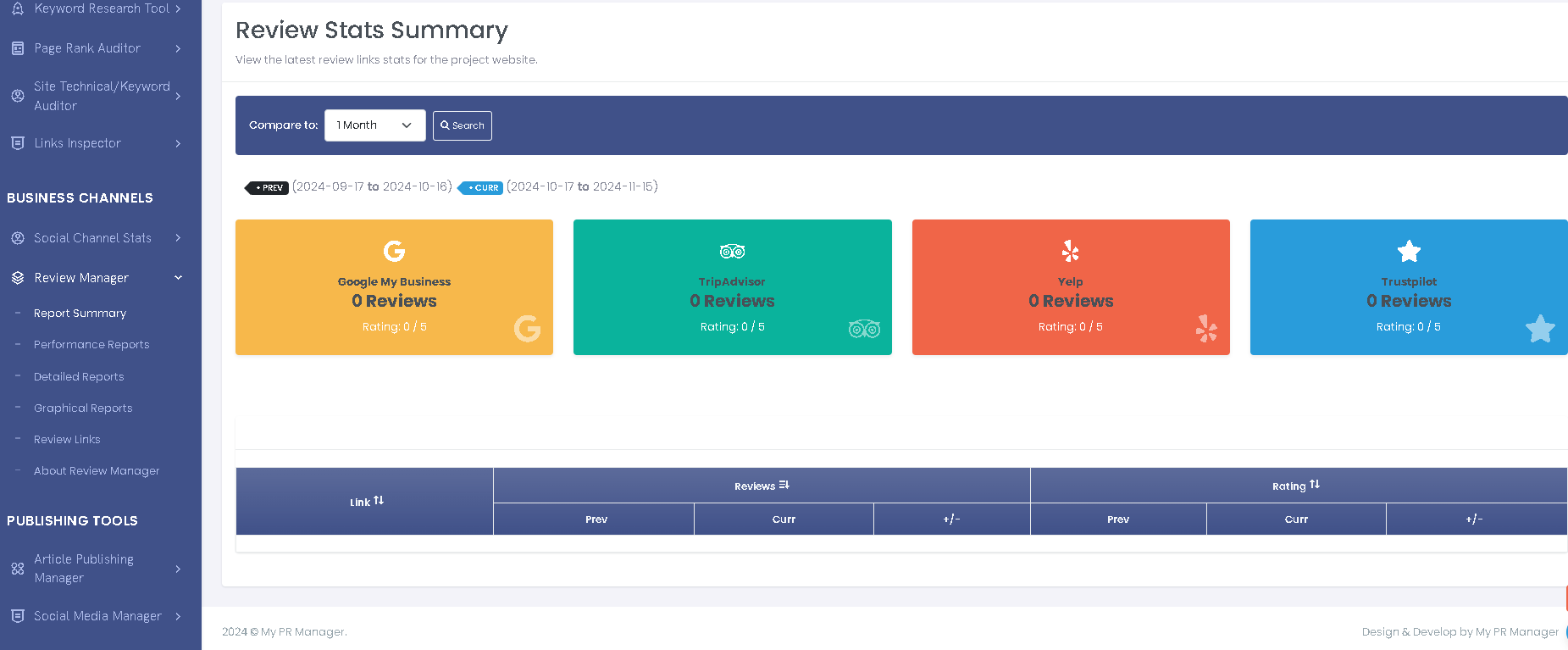
Task: Click the faded star icon in Trustpilot card corner
Action: (x=1540, y=329)
